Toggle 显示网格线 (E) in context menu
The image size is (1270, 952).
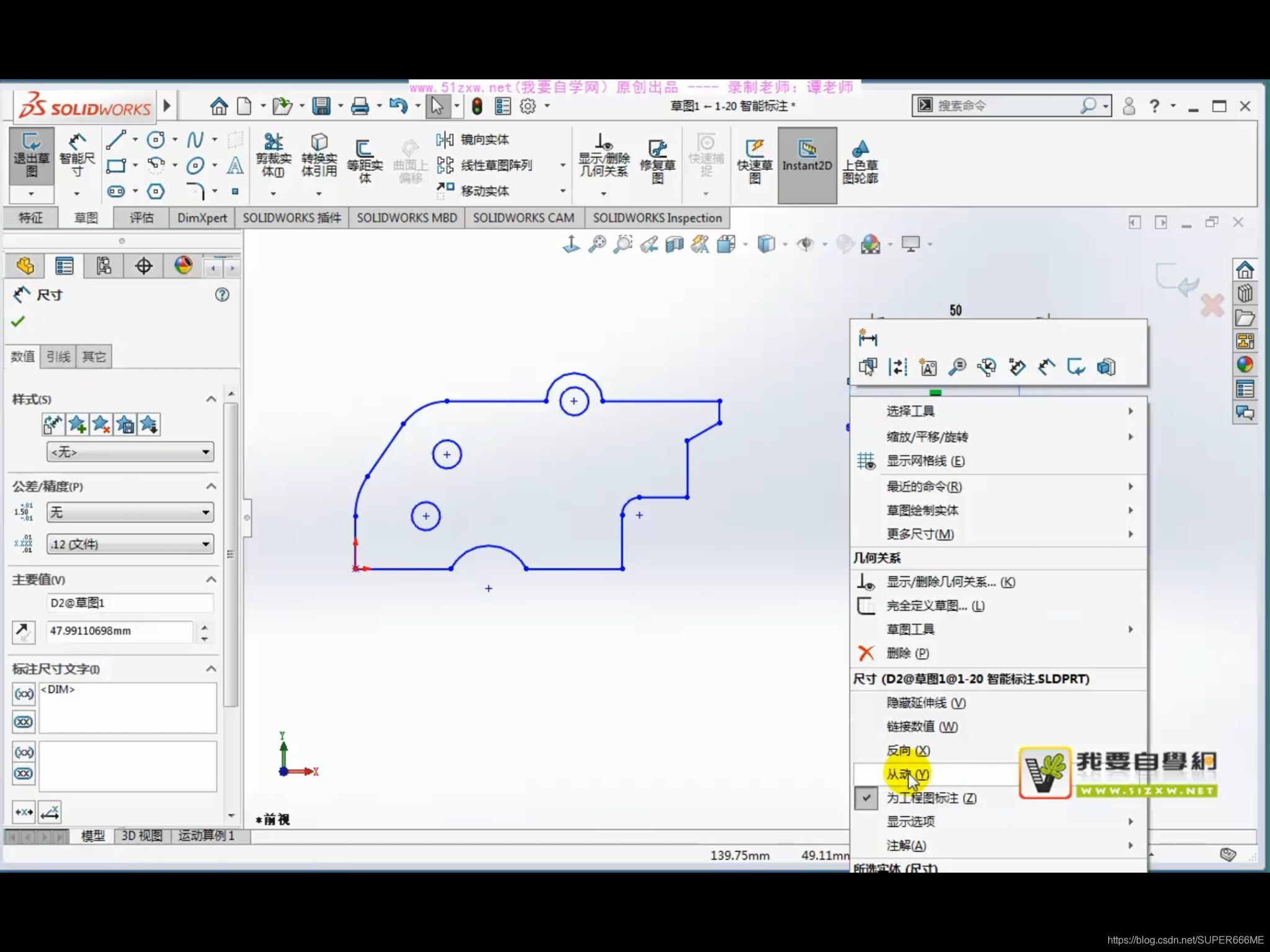(x=997, y=461)
